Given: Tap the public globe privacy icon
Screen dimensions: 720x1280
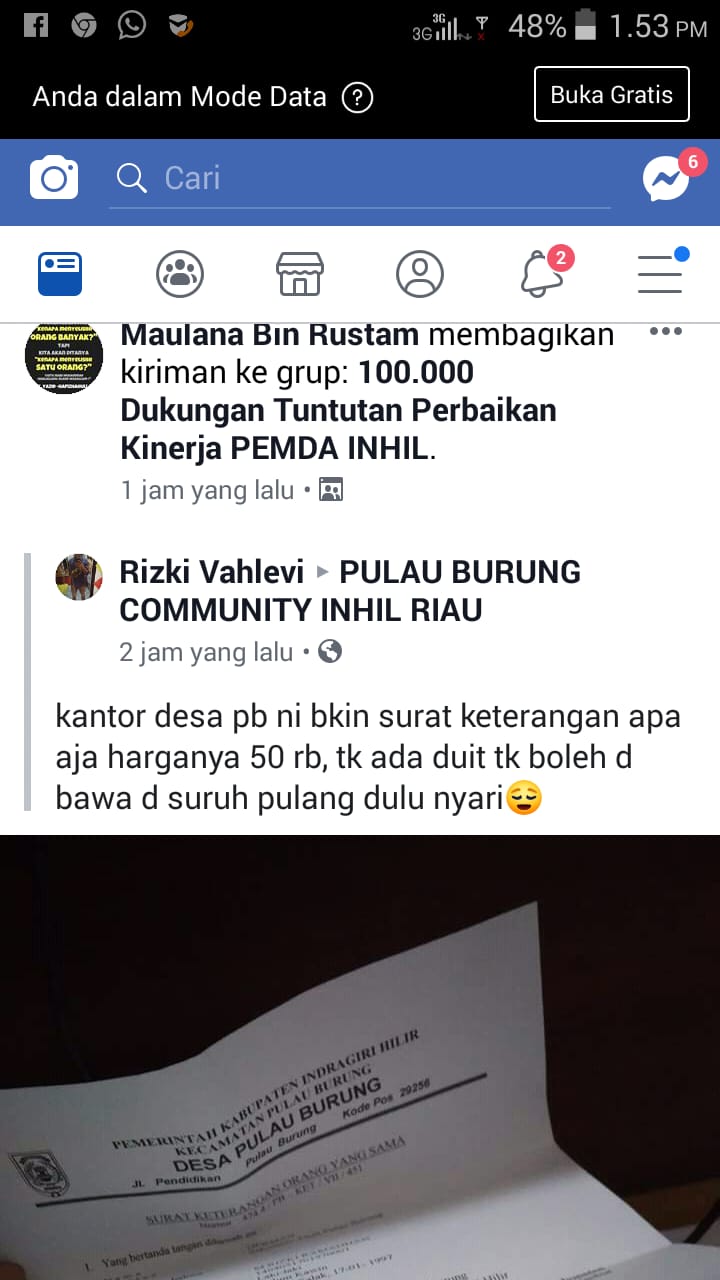Looking at the screenshot, I should [x=330, y=652].
